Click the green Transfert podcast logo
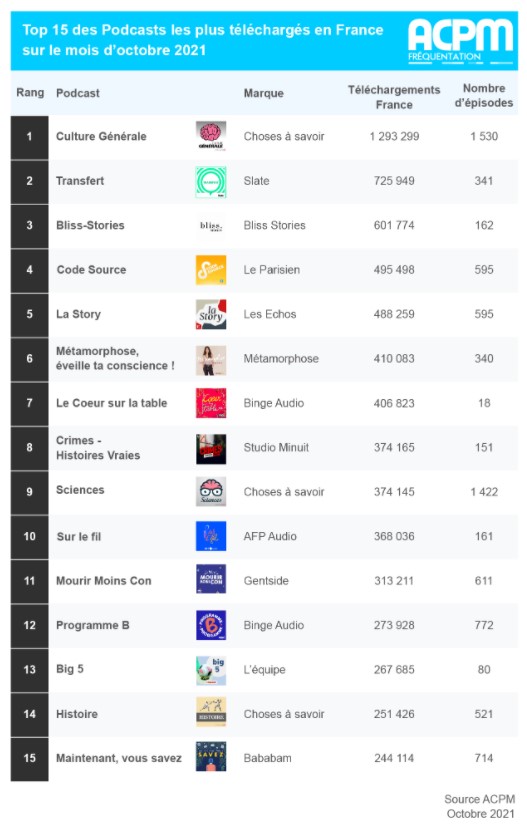The image size is (527, 827). tap(211, 181)
